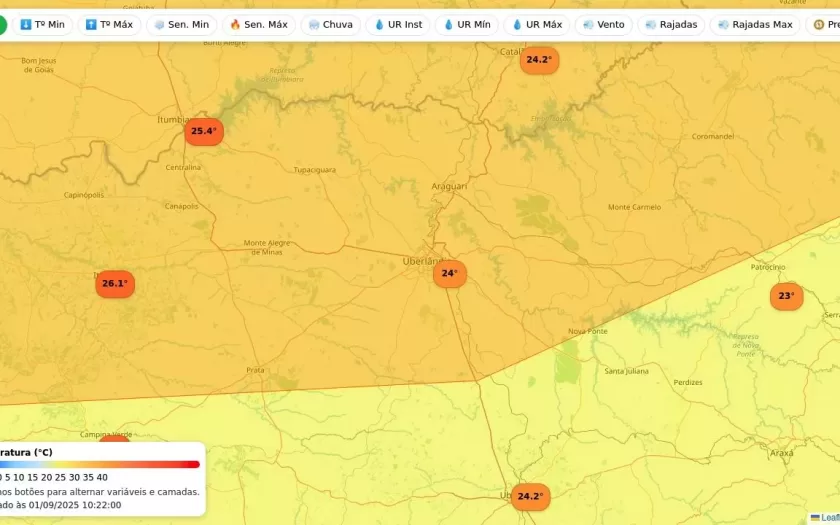Enable the UR Mín humidity layer
This screenshot has height=525, width=840.
466,25
